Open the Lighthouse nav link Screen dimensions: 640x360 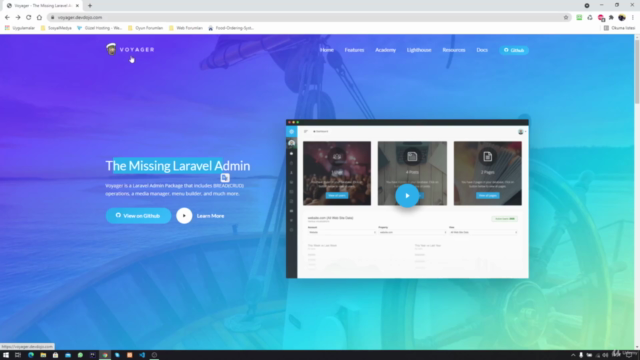(x=419, y=50)
